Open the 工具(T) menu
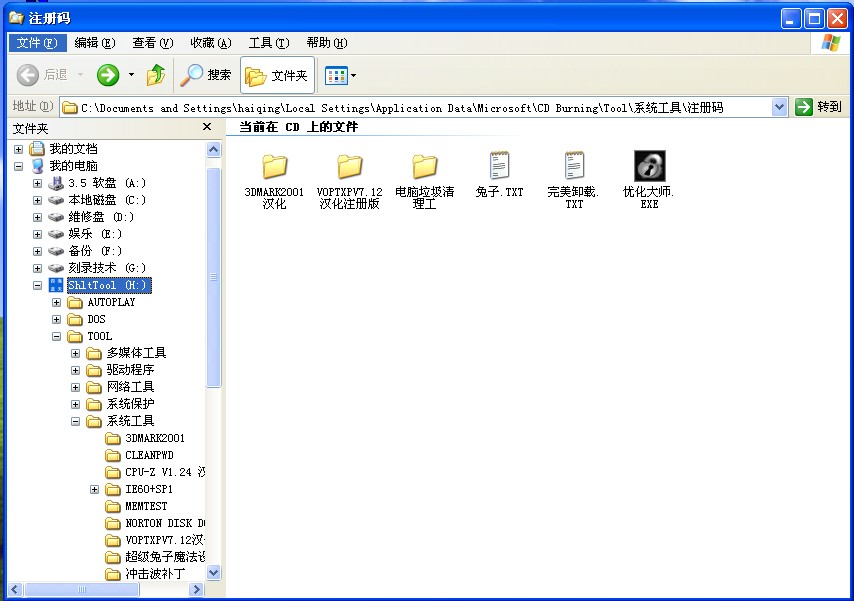Image resolution: width=854 pixels, height=601 pixels. tap(269, 43)
